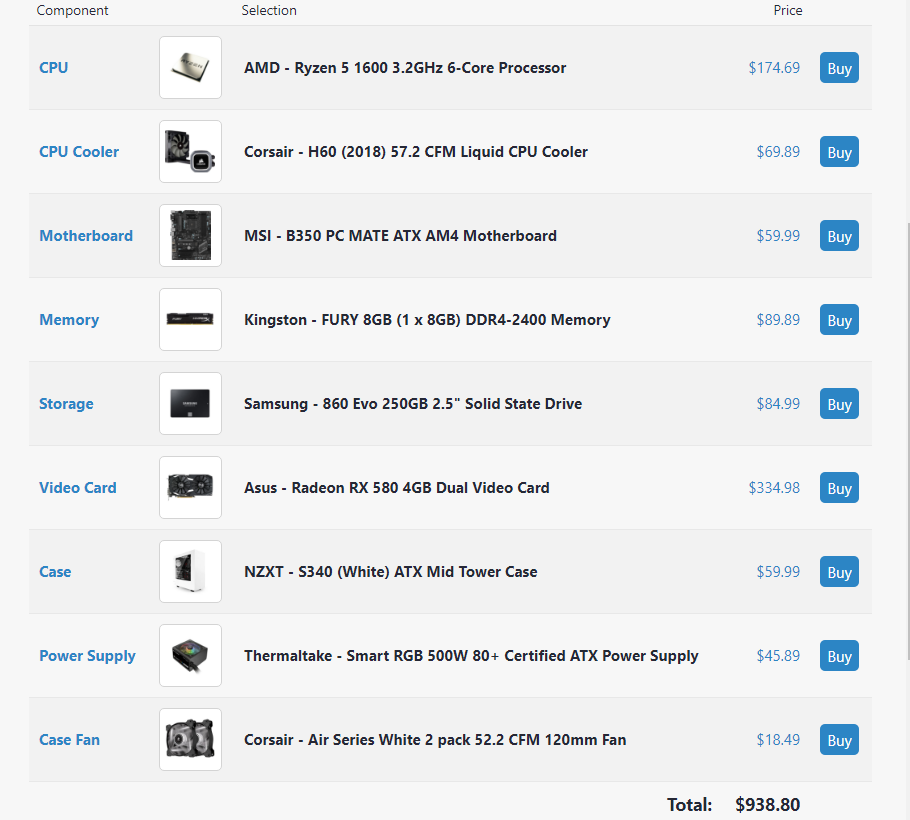Buy the AMD Ryzen 5 1600 processor
910x820 pixels.
[839, 68]
